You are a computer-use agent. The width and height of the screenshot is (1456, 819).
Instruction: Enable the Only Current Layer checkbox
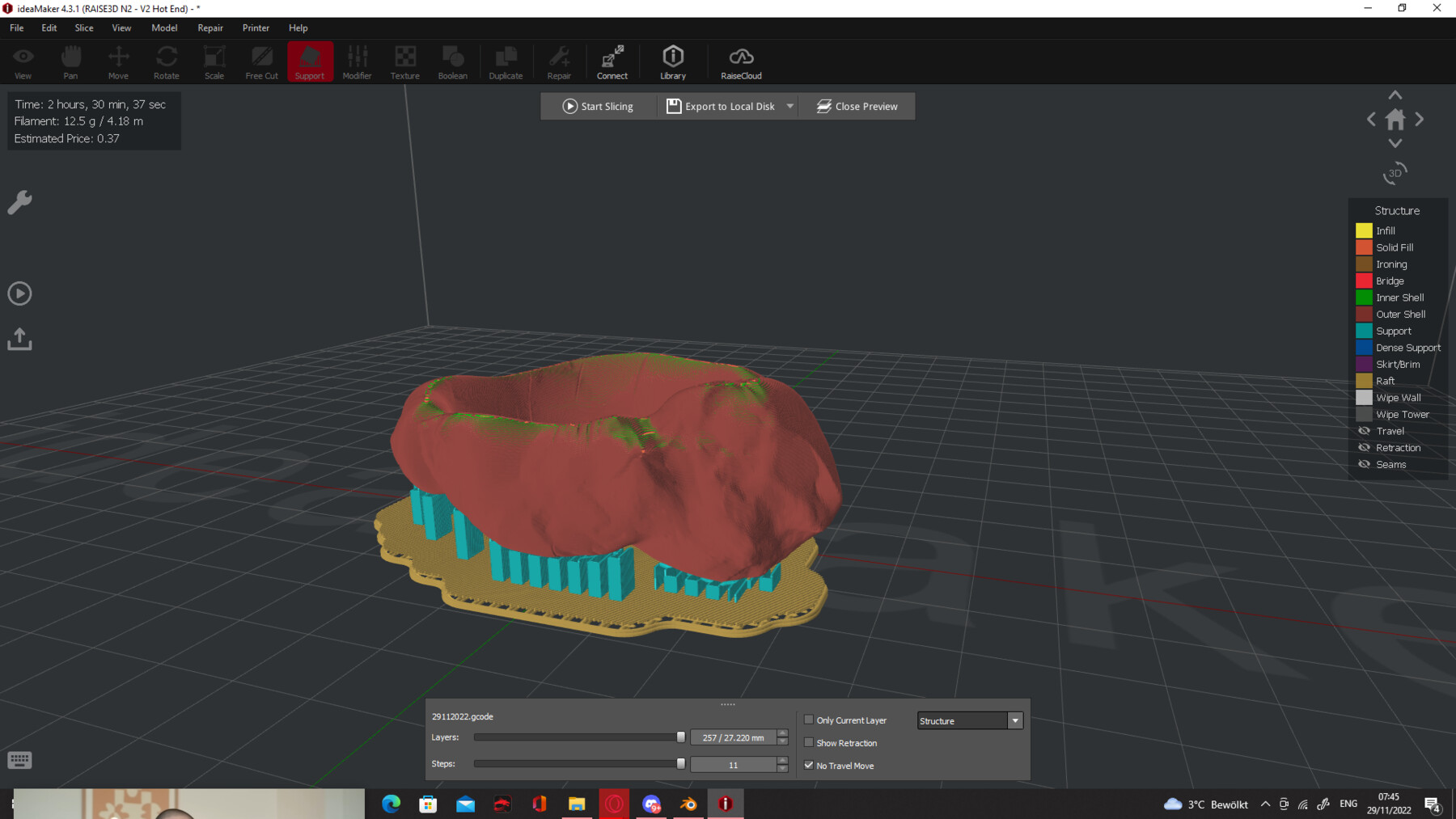(809, 720)
